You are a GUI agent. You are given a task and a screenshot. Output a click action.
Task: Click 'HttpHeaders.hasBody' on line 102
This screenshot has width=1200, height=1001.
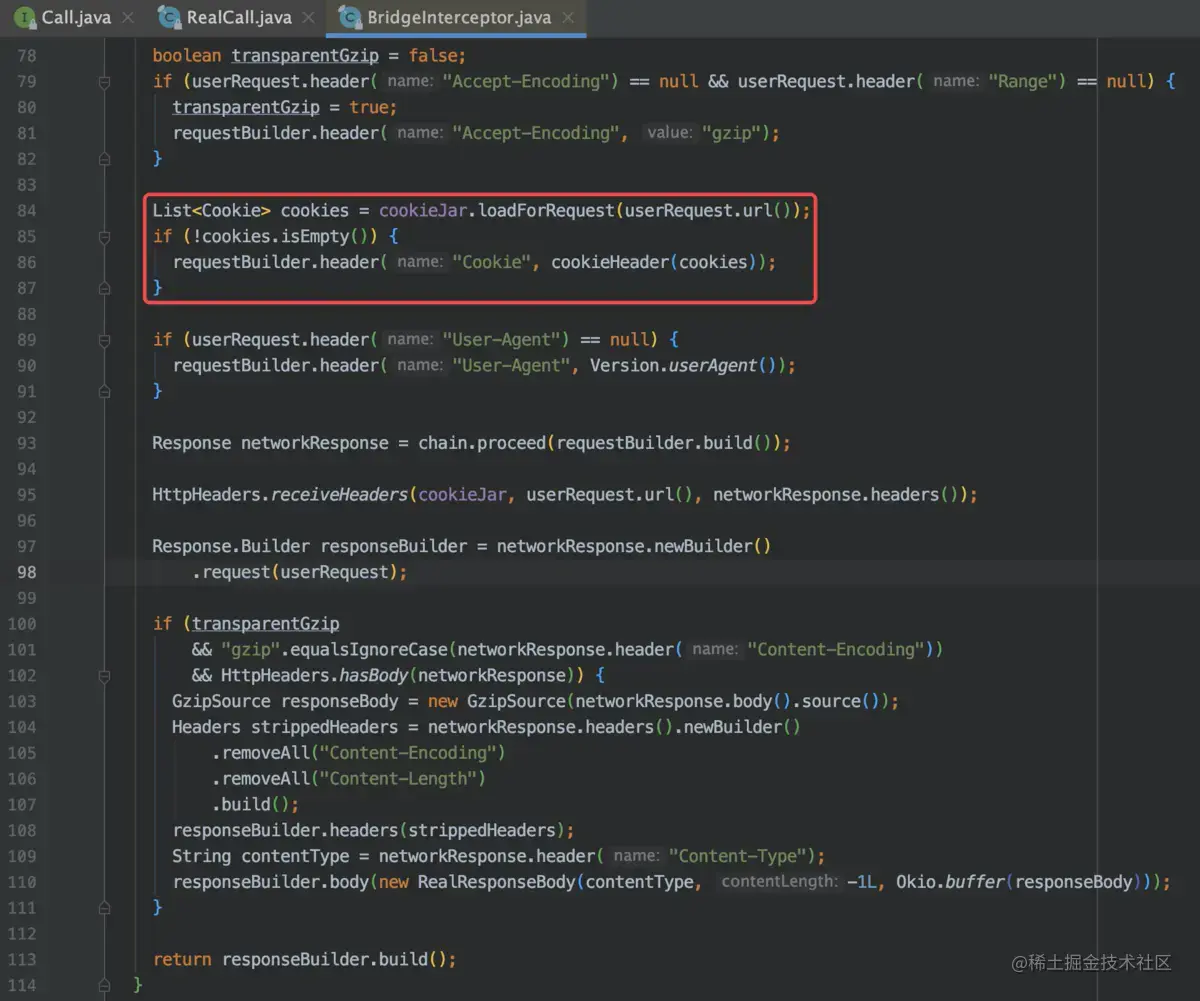[315, 676]
